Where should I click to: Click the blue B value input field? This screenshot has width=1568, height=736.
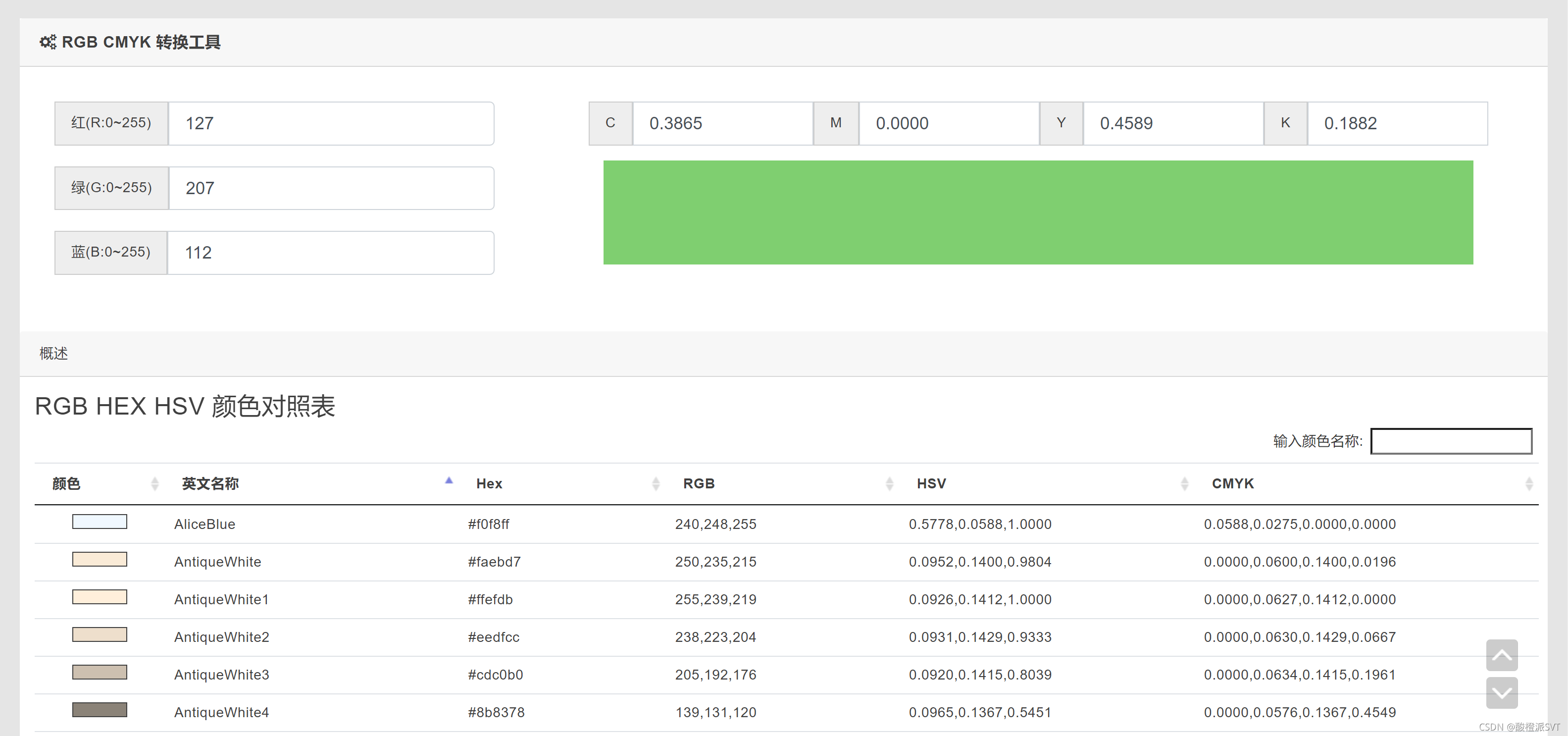[331, 253]
